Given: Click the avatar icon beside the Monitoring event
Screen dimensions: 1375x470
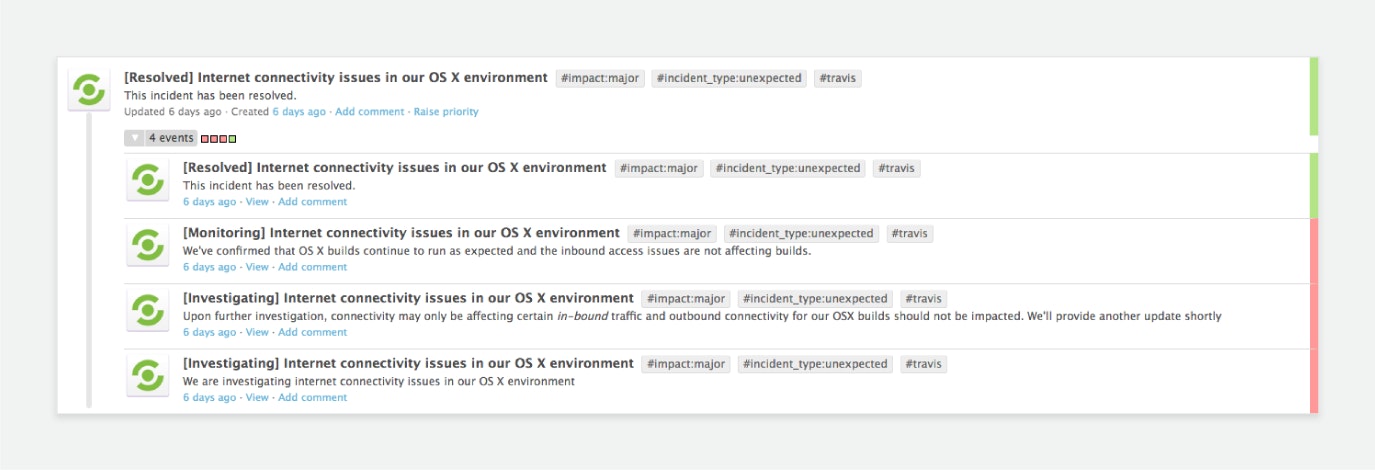Looking at the screenshot, I should point(147,246).
